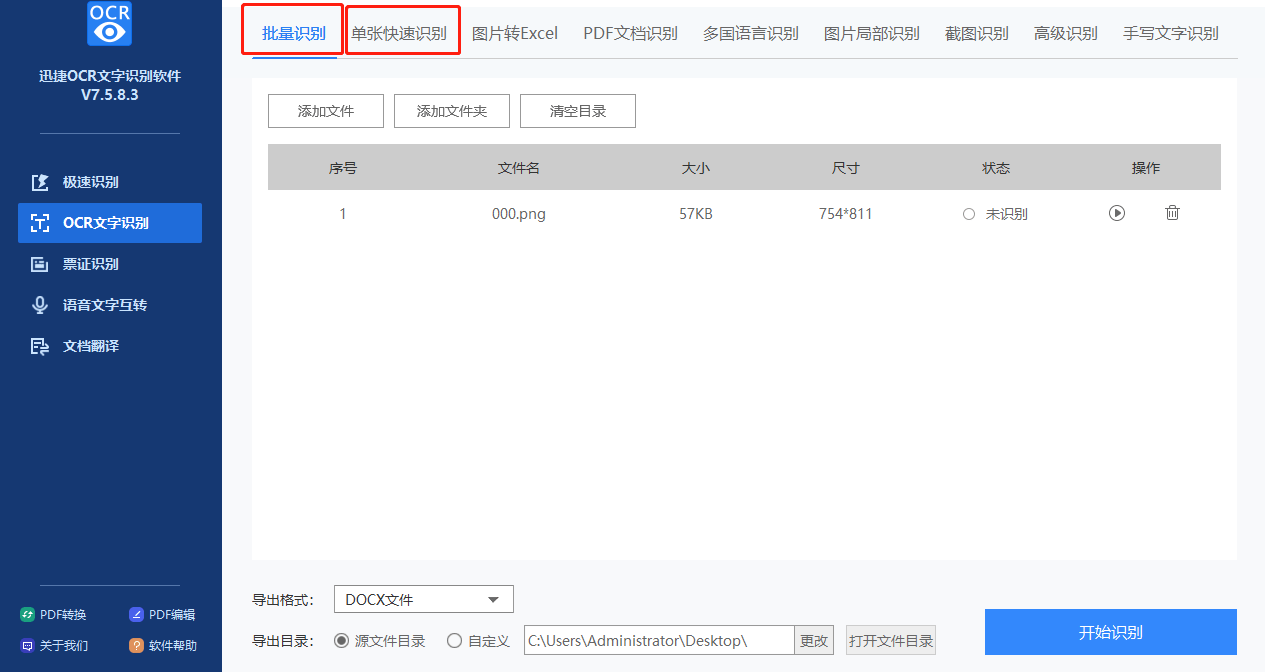The image size is (1265, 672).
Task: Click the 添加文件 button
Action: [326, 111]
